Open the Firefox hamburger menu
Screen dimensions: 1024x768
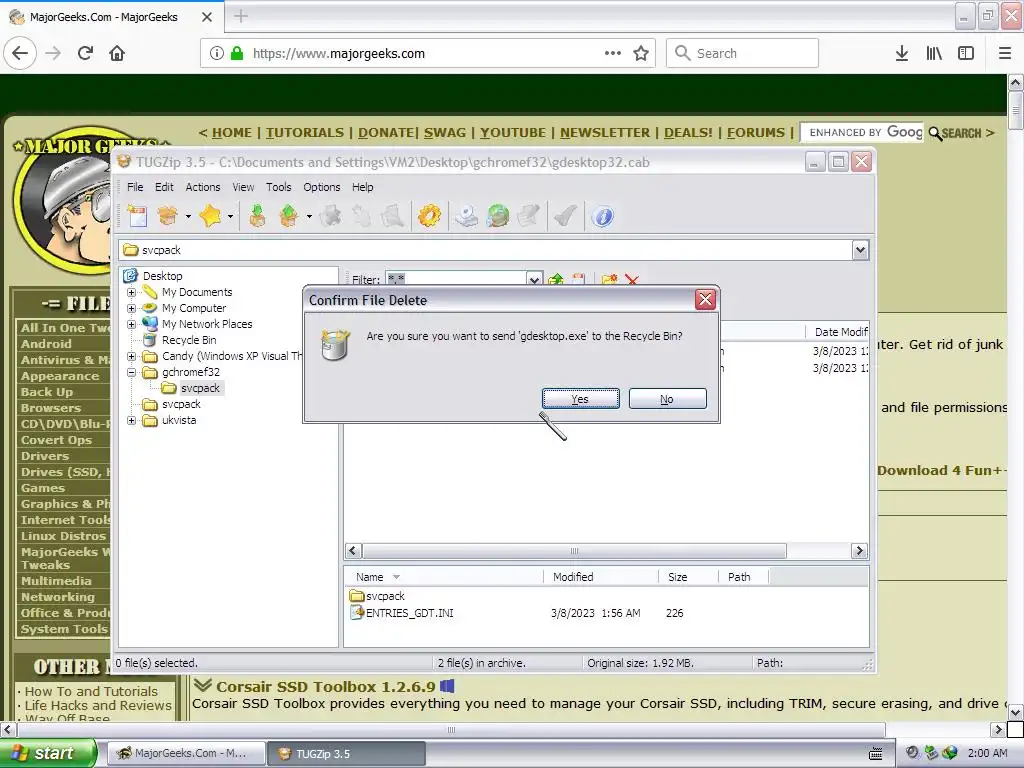click(x=1005, y=53)
